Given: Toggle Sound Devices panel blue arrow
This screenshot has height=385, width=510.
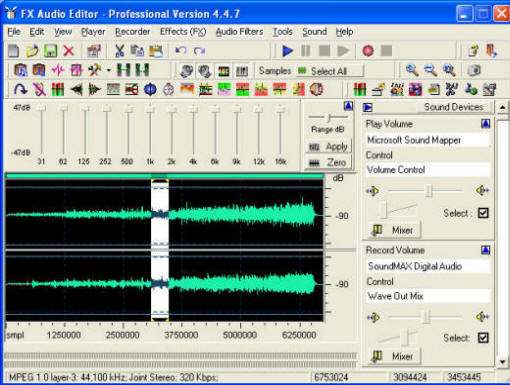Looking at the screenshot, I should (368, 107).
